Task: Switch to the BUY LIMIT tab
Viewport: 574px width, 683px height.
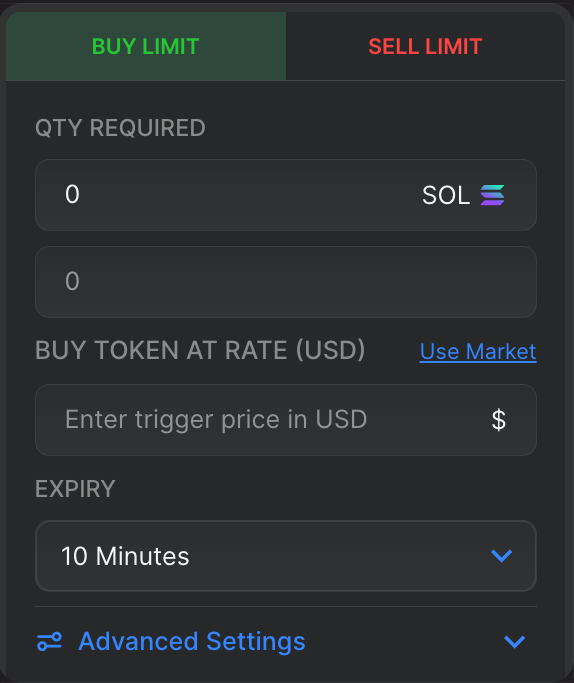Action: [x=146, y=46]
